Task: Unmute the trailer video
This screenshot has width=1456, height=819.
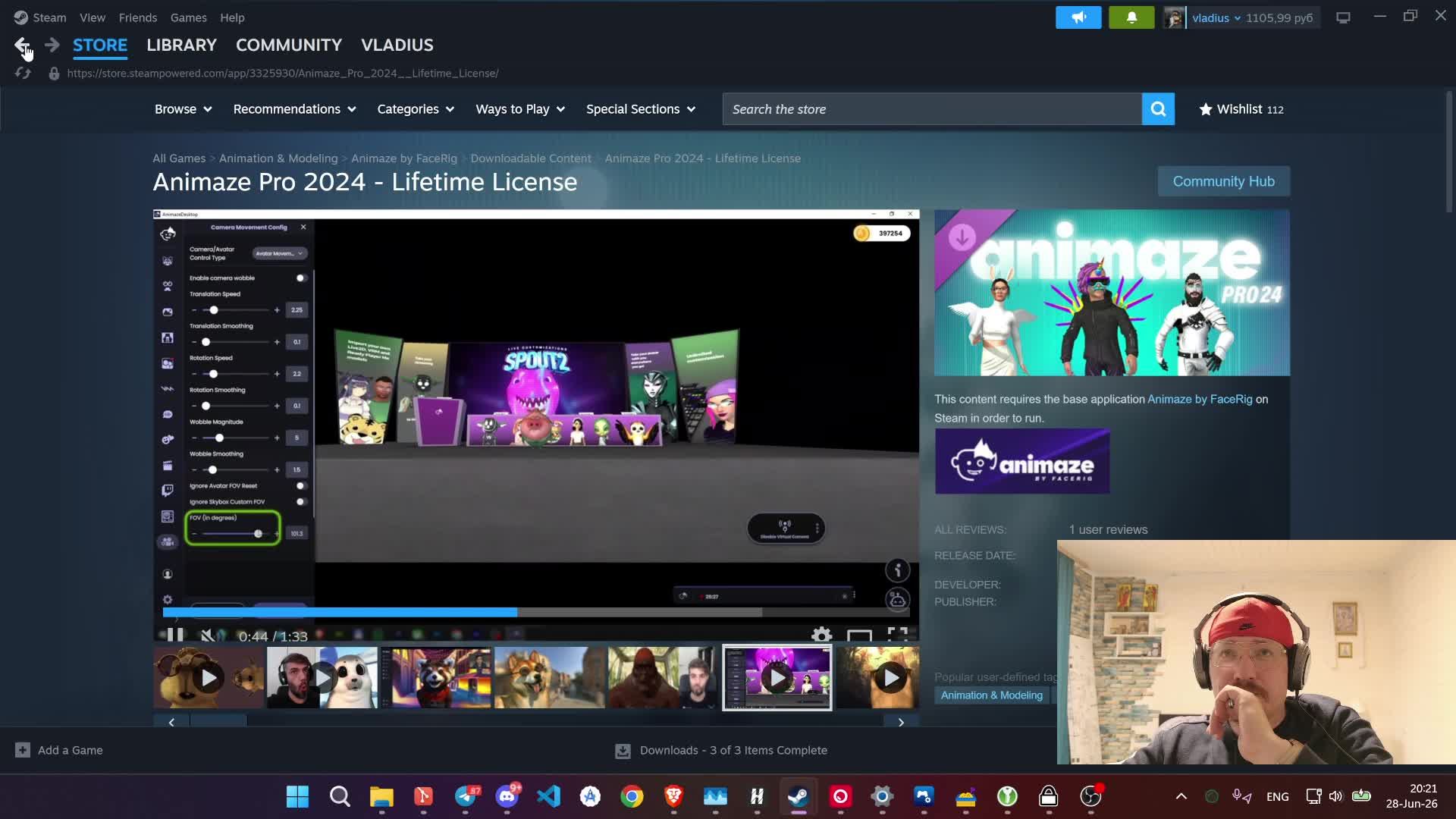Action: (207, 635)
